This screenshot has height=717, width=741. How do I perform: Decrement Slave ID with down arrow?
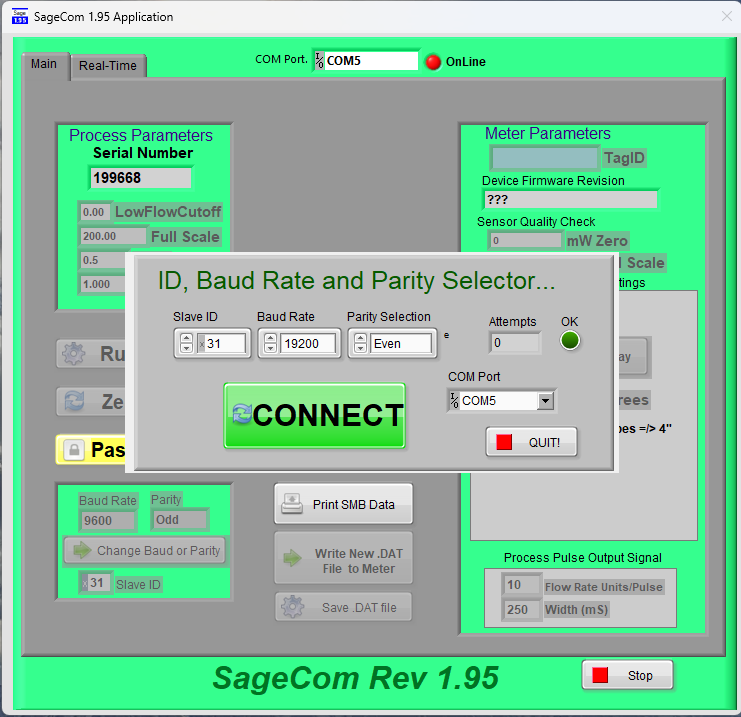(187, 348)
